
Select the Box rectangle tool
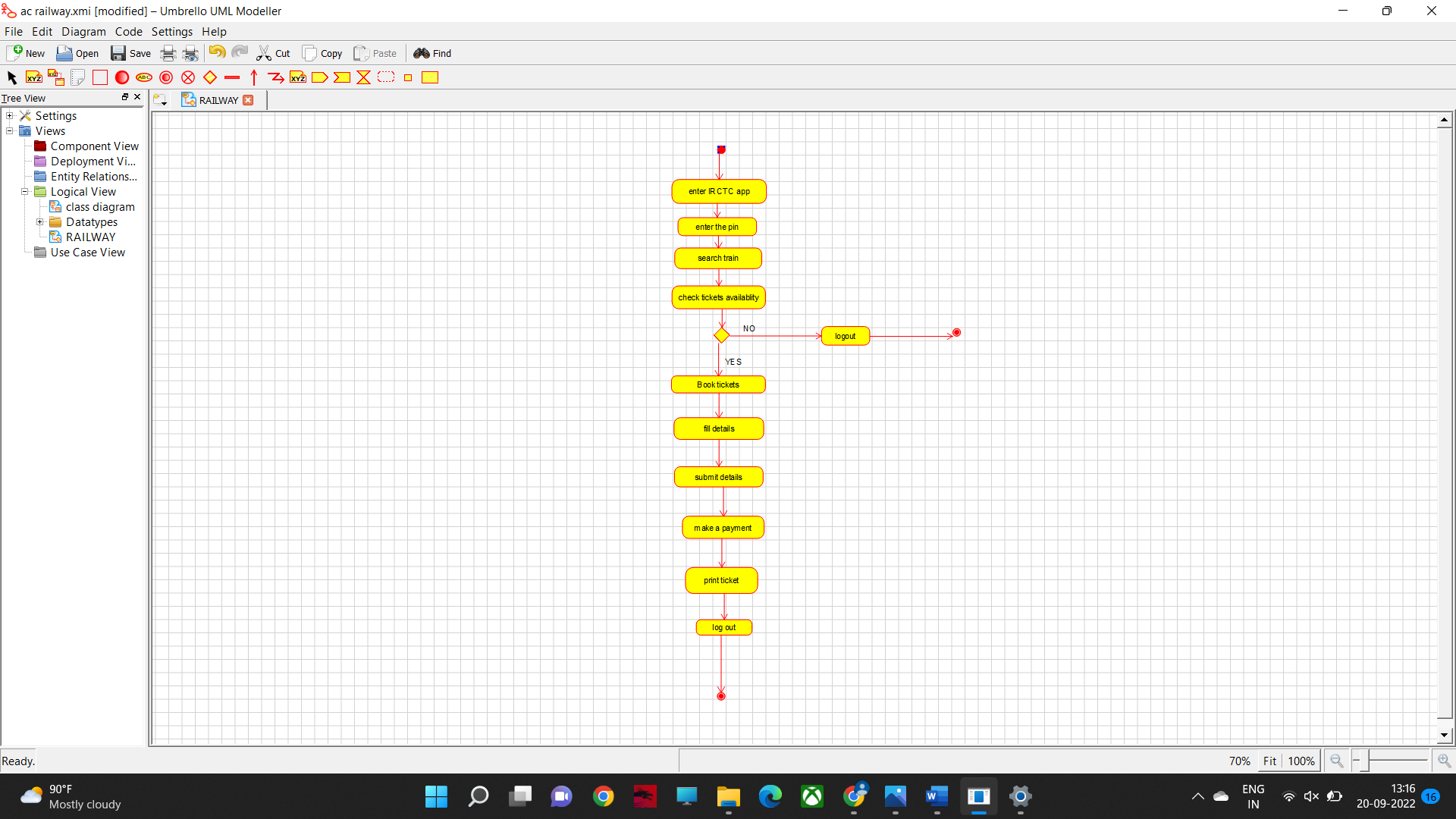(99, 77)
